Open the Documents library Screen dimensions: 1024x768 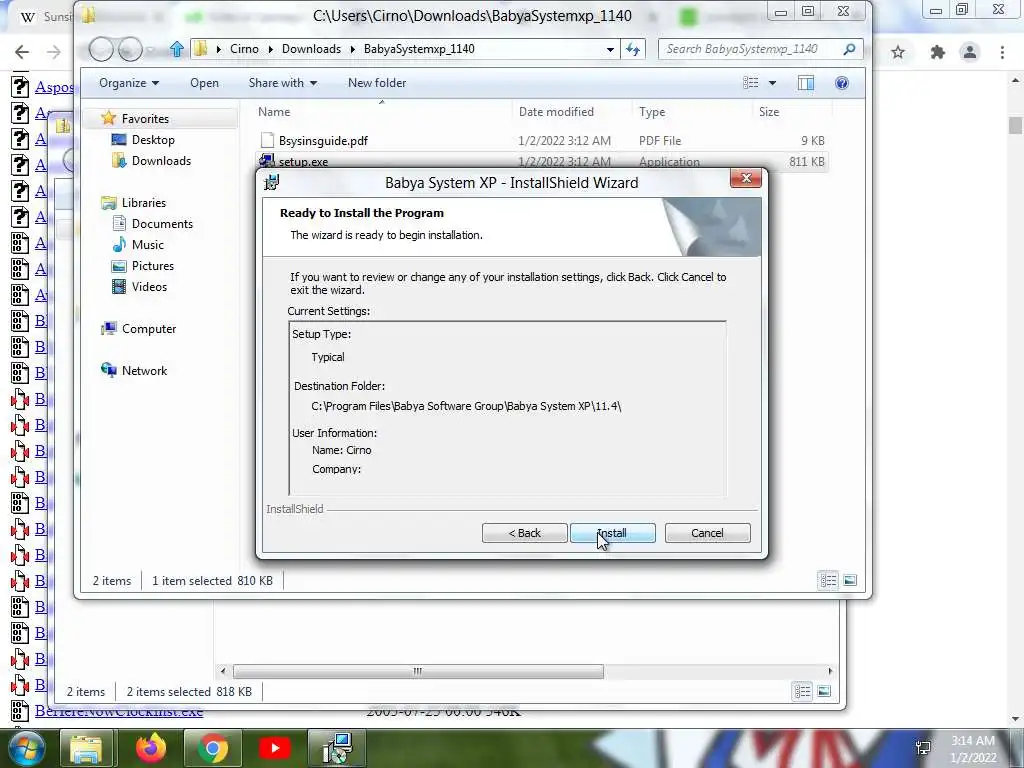pyautogui.click(x=162, y=223)
